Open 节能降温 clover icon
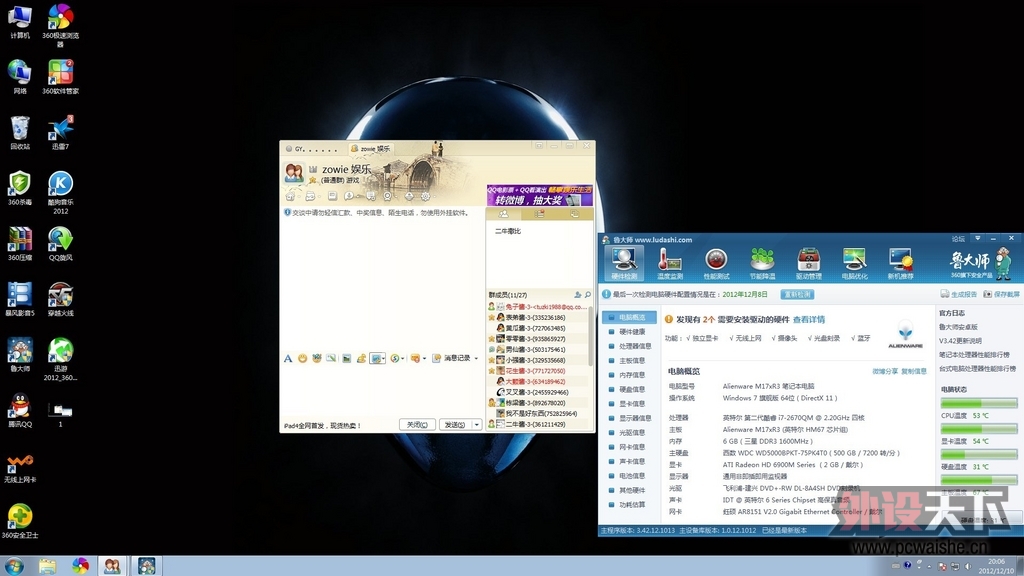 click(x=762, y=263)
